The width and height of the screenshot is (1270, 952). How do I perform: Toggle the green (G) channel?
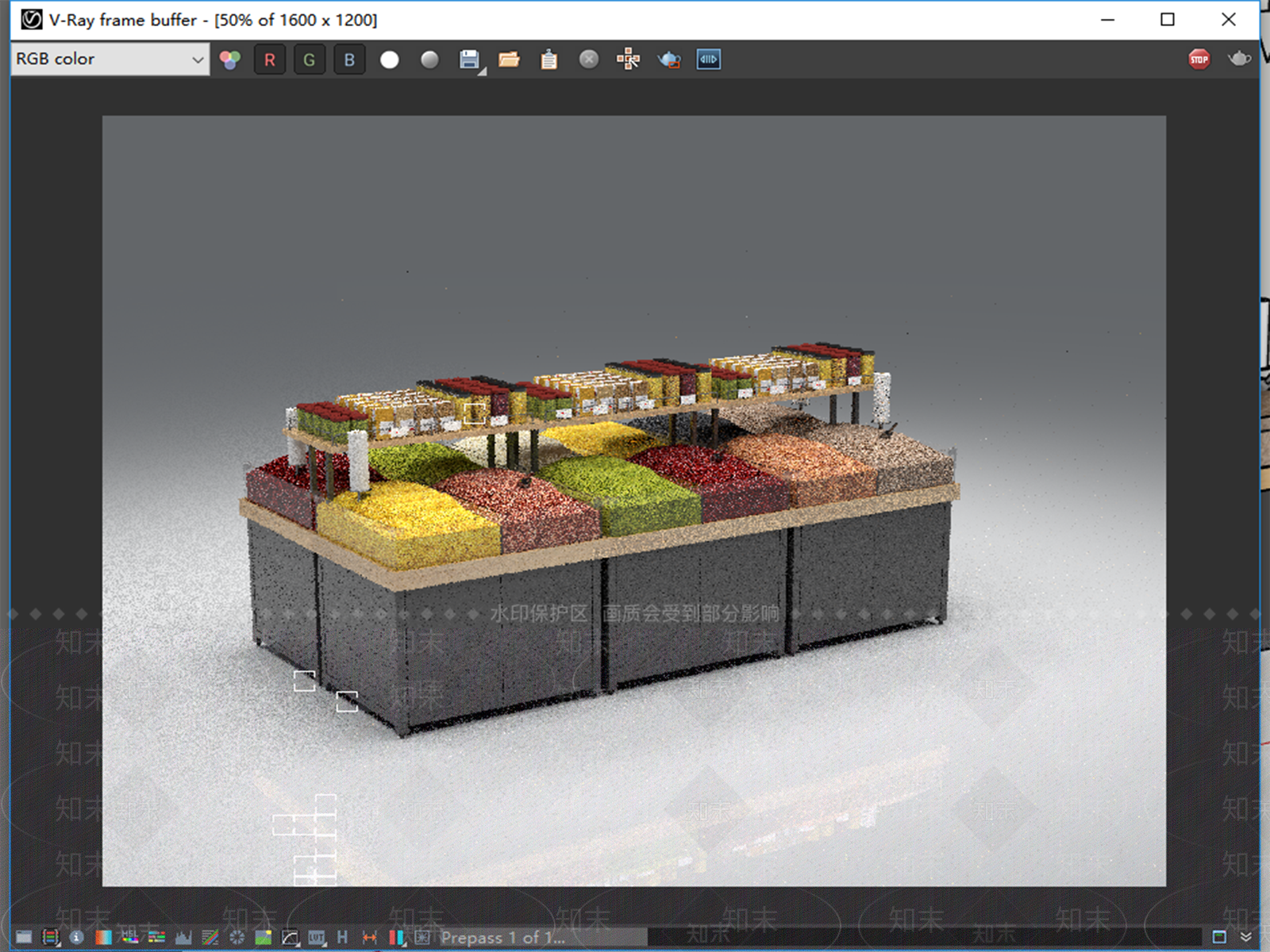pyautogui.click(x=310, y=59)
